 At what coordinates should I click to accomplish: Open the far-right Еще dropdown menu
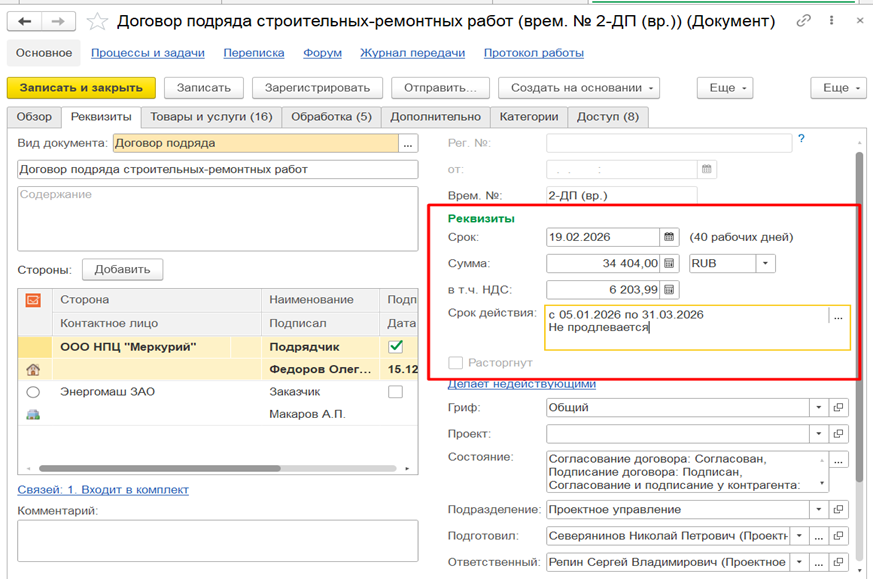point(839,88)
